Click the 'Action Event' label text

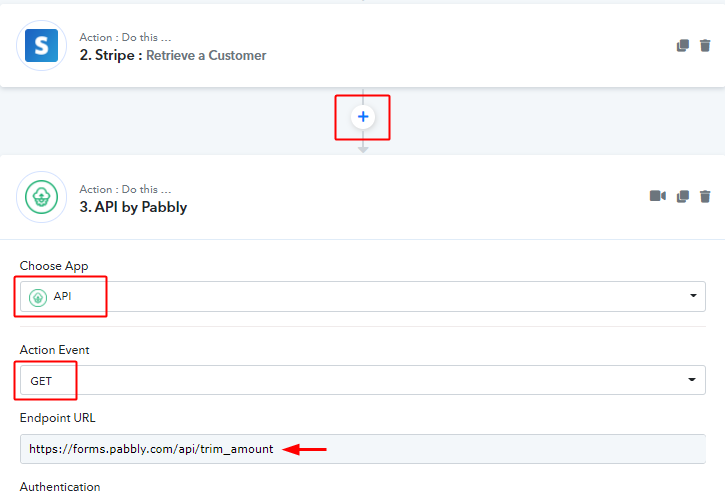point(55,350)
